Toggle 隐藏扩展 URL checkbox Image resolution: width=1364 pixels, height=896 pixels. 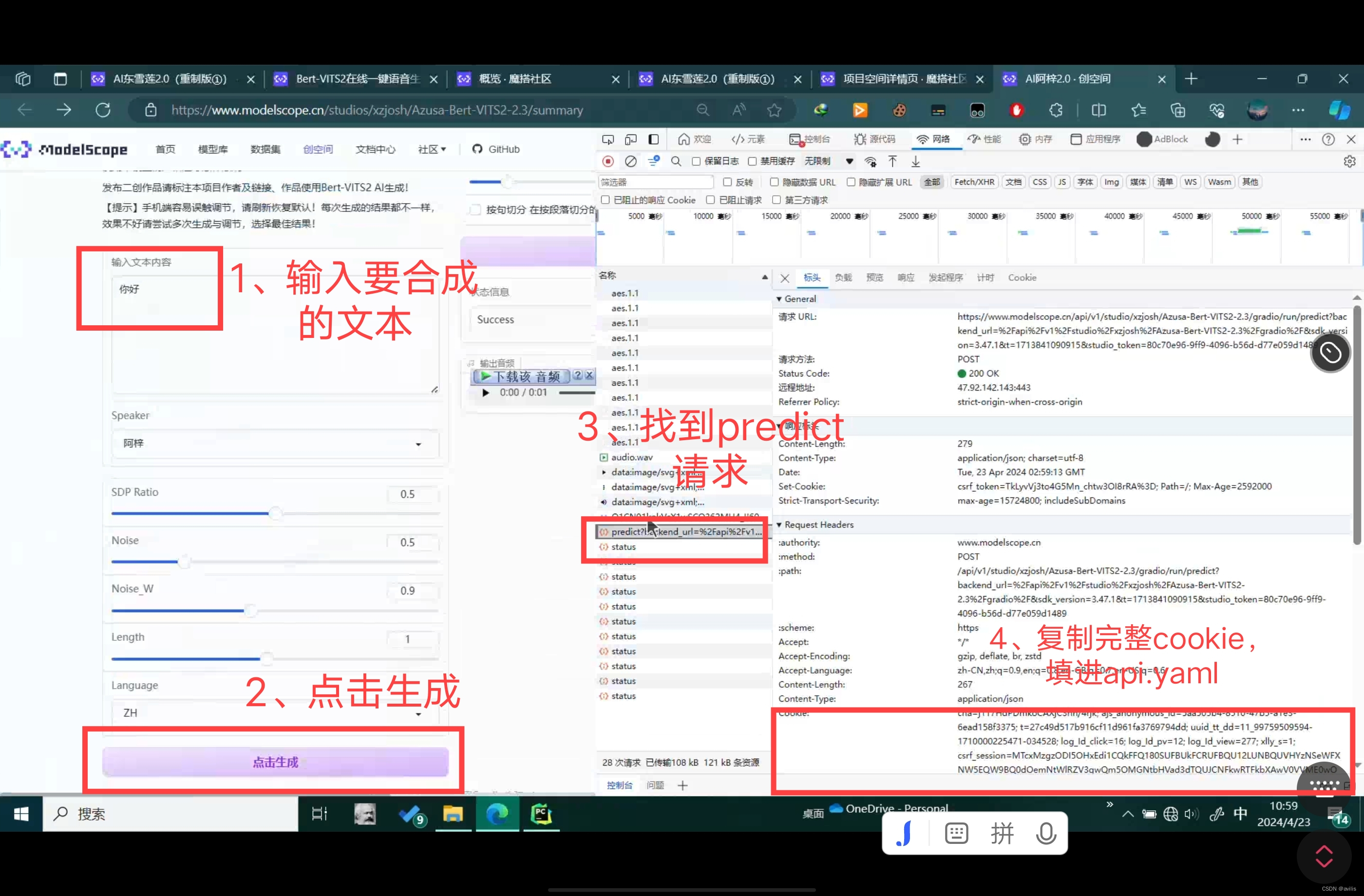851,182
